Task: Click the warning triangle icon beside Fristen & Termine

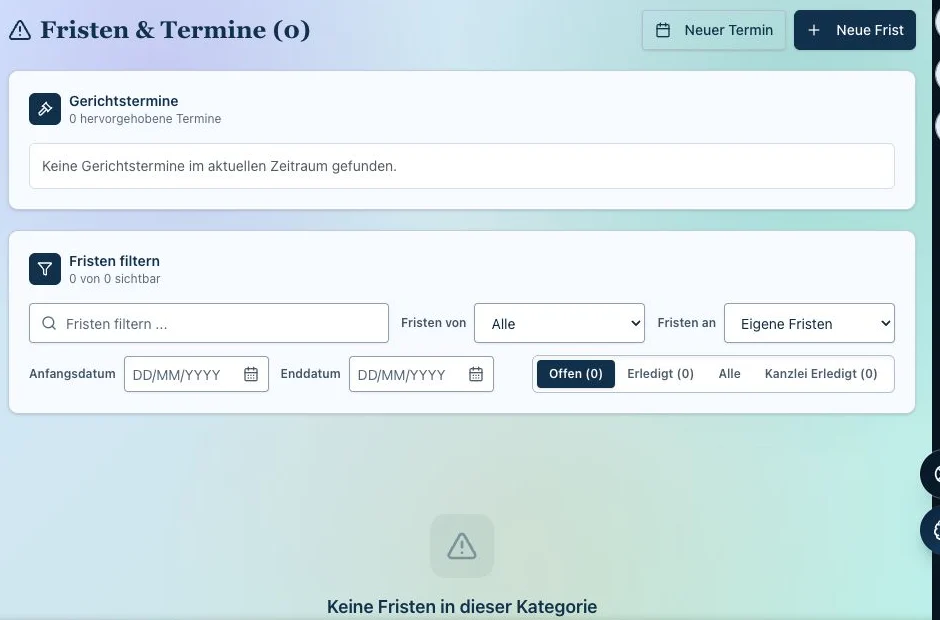Action: pyautogui.click(x=20, y=30)
